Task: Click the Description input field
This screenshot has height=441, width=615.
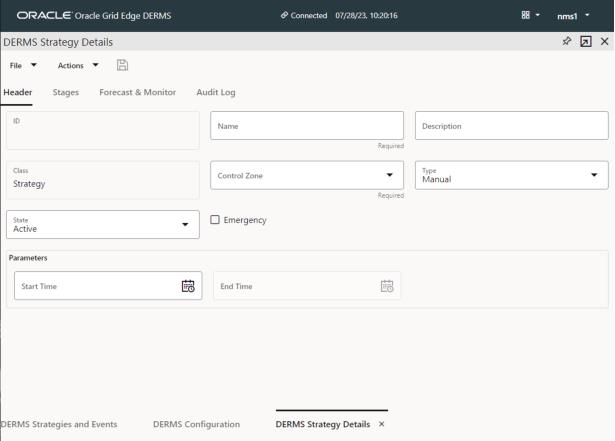Action: (x=511, y=126)
